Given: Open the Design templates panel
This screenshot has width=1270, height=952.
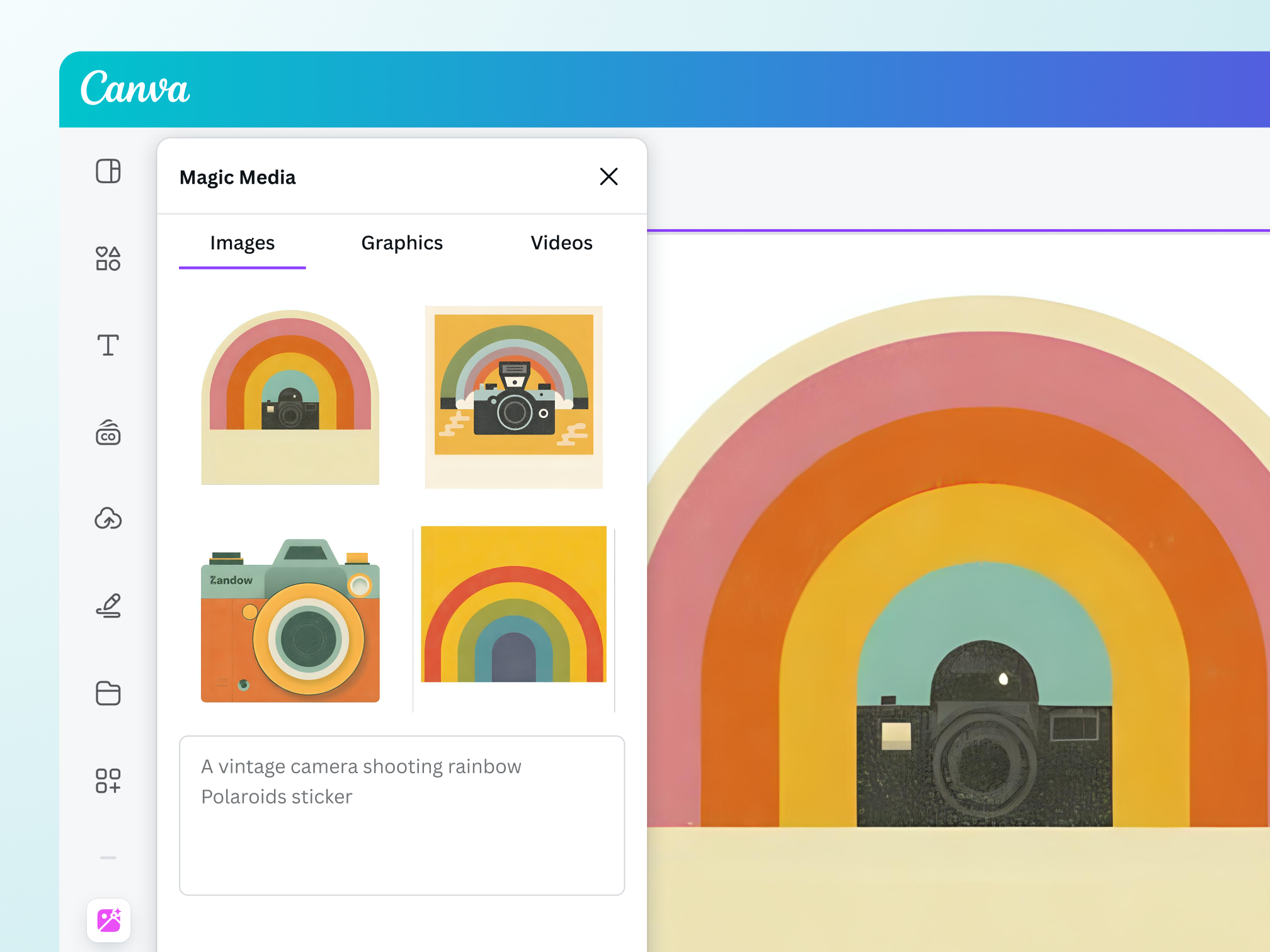Looking at the screenshot, I should (x=108, y=171).
